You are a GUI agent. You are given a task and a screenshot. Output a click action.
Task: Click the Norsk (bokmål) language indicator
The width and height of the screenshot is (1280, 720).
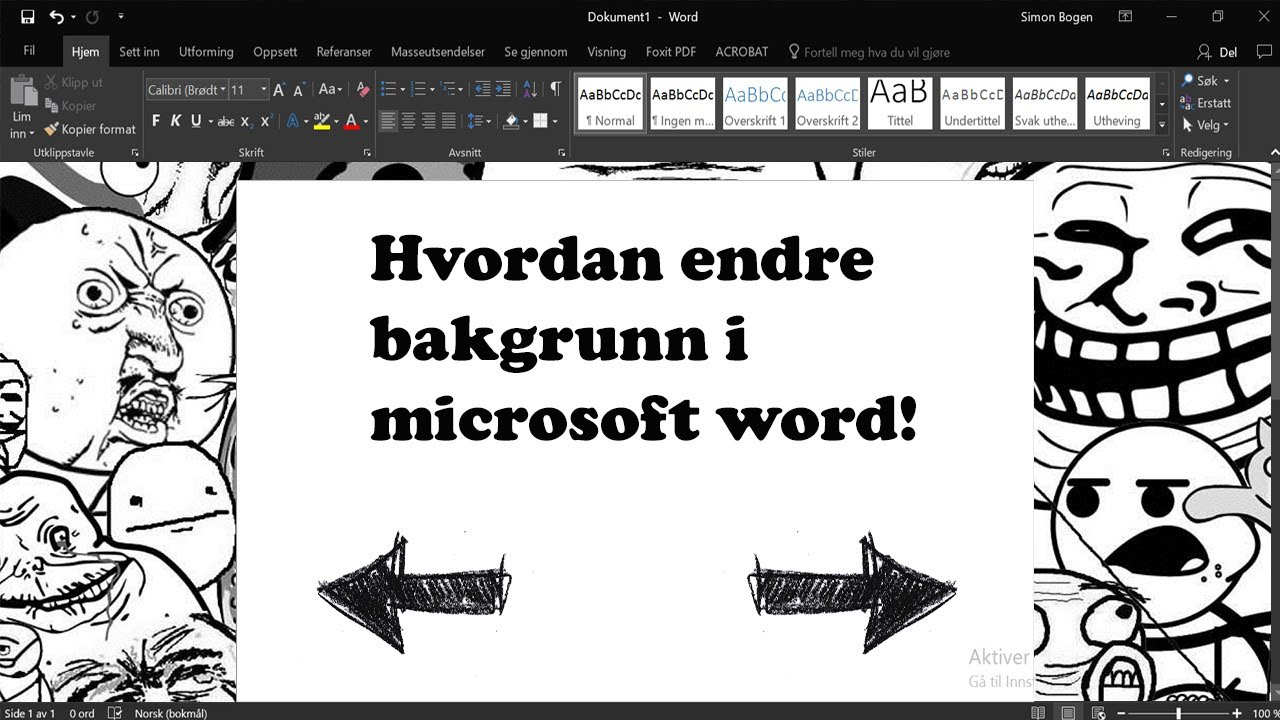pos(170,713)
